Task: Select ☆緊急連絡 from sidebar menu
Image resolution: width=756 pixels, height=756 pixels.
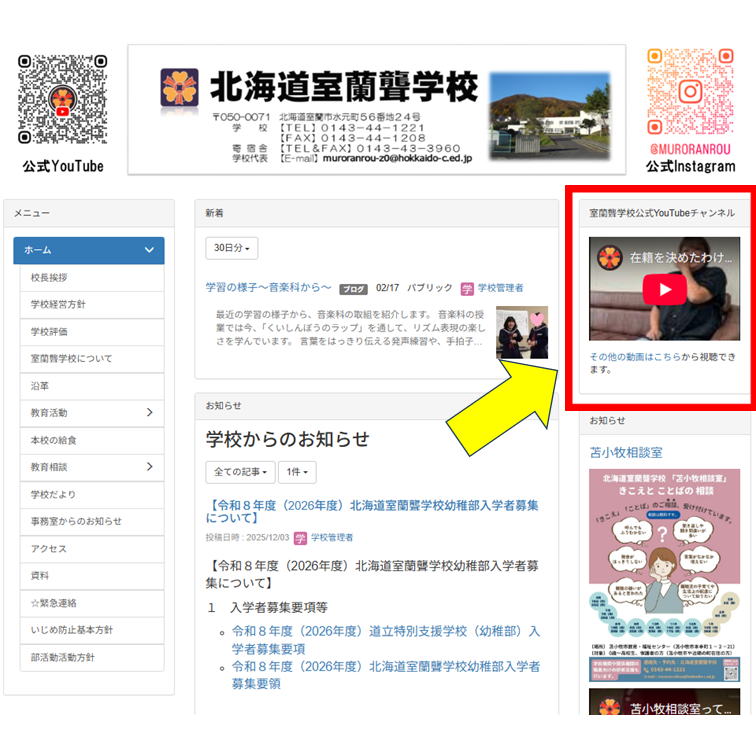Action: click(x=54, y=603)
